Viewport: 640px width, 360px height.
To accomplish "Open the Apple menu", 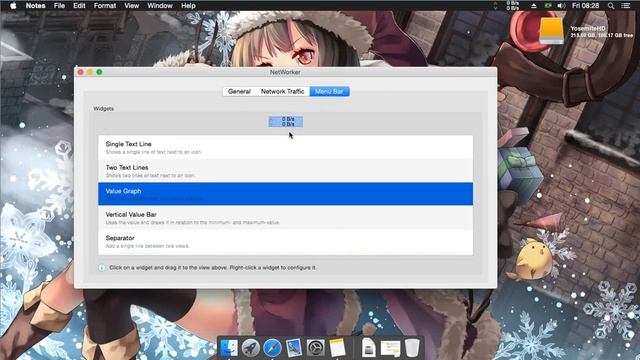I will click(x=13, y=6).
